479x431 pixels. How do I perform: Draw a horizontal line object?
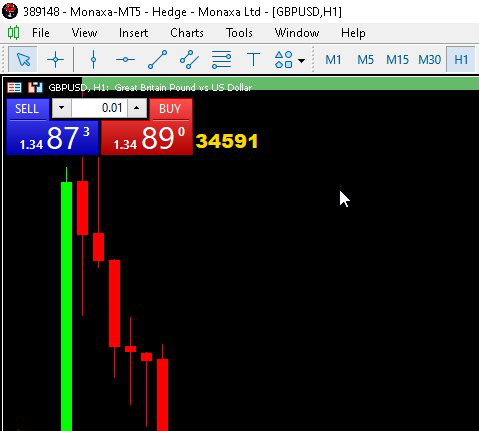[125, 60]
